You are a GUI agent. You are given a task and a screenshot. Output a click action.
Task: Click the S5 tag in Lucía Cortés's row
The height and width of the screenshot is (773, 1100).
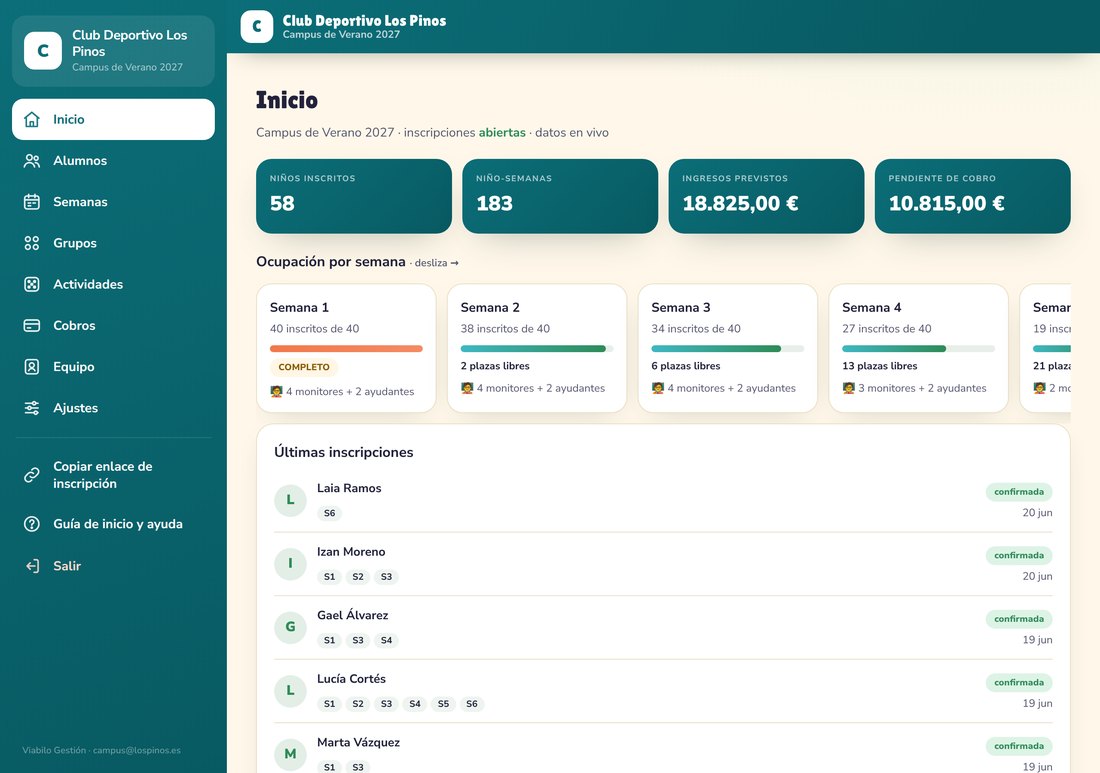coord(443,704)
